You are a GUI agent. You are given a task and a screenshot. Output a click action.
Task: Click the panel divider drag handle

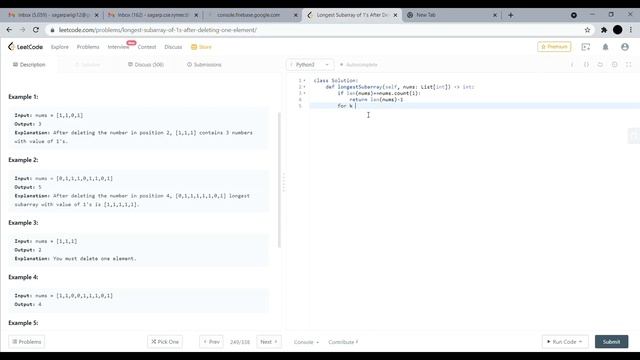[284, 182]
